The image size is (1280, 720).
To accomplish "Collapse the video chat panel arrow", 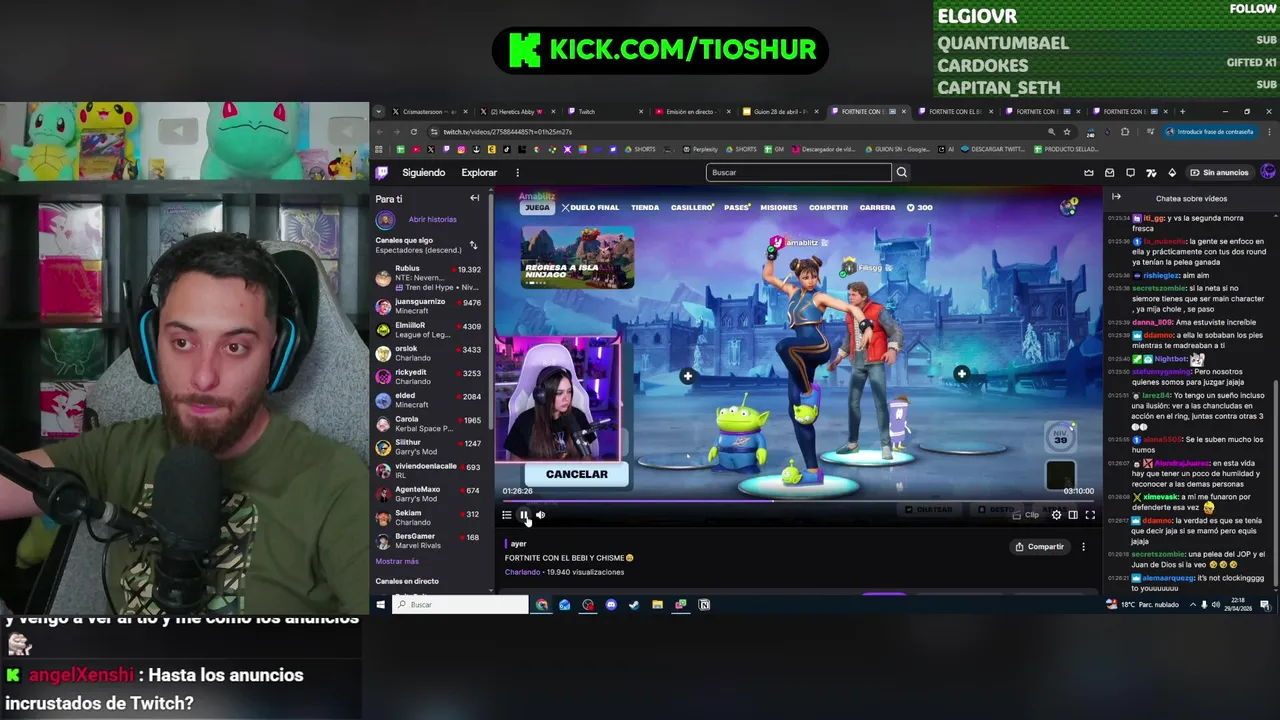I will pyautogui.click(x=1116, y=197).
